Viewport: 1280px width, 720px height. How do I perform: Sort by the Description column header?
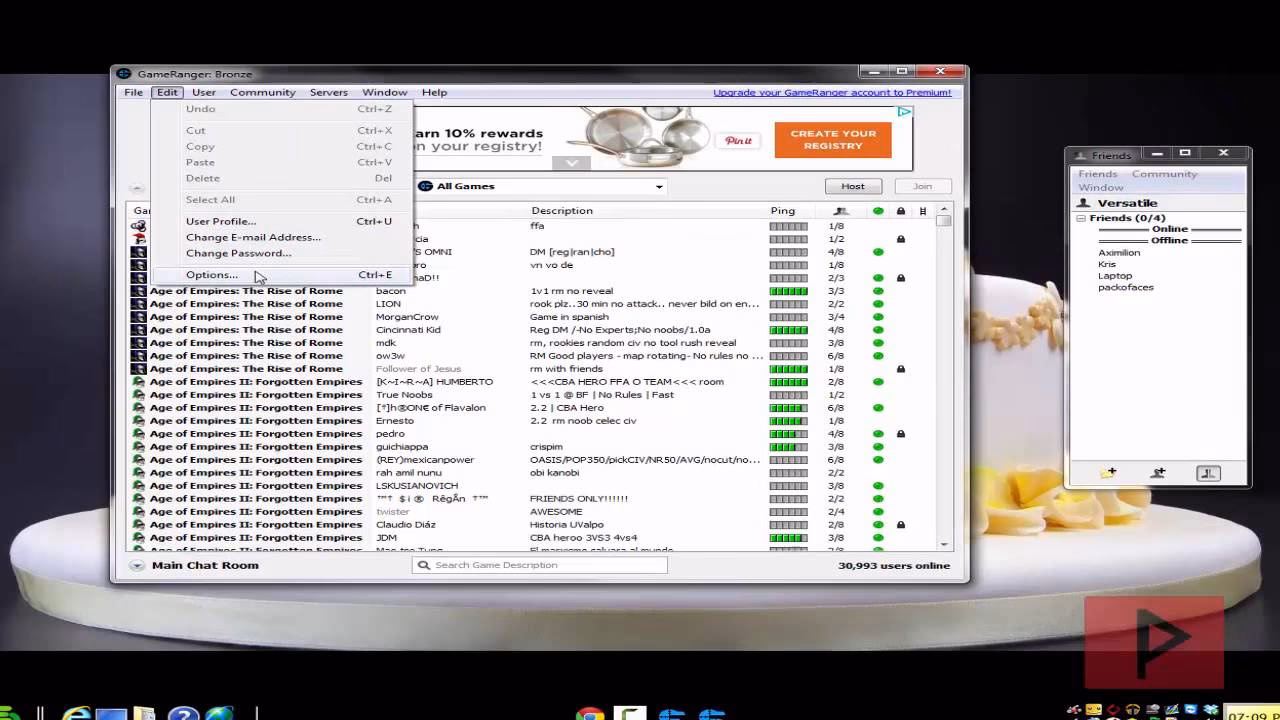click(x=562, y=211)
